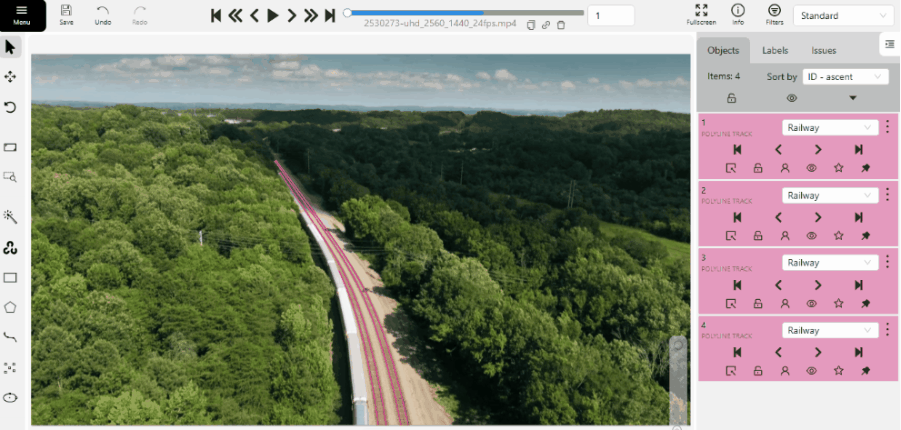Hide object 4 with eye icon
901x430 pixels.
coord(811,371)
